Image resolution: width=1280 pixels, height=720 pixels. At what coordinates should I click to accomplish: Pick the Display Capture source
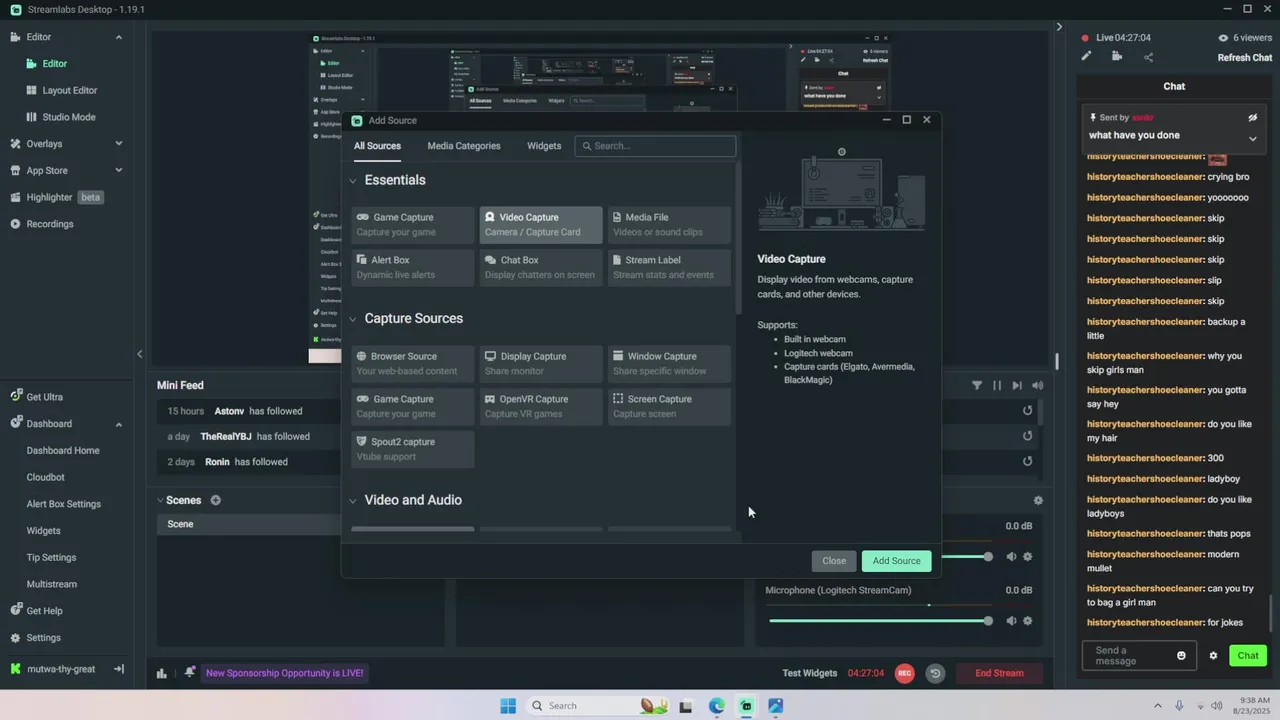pos(541,364)
